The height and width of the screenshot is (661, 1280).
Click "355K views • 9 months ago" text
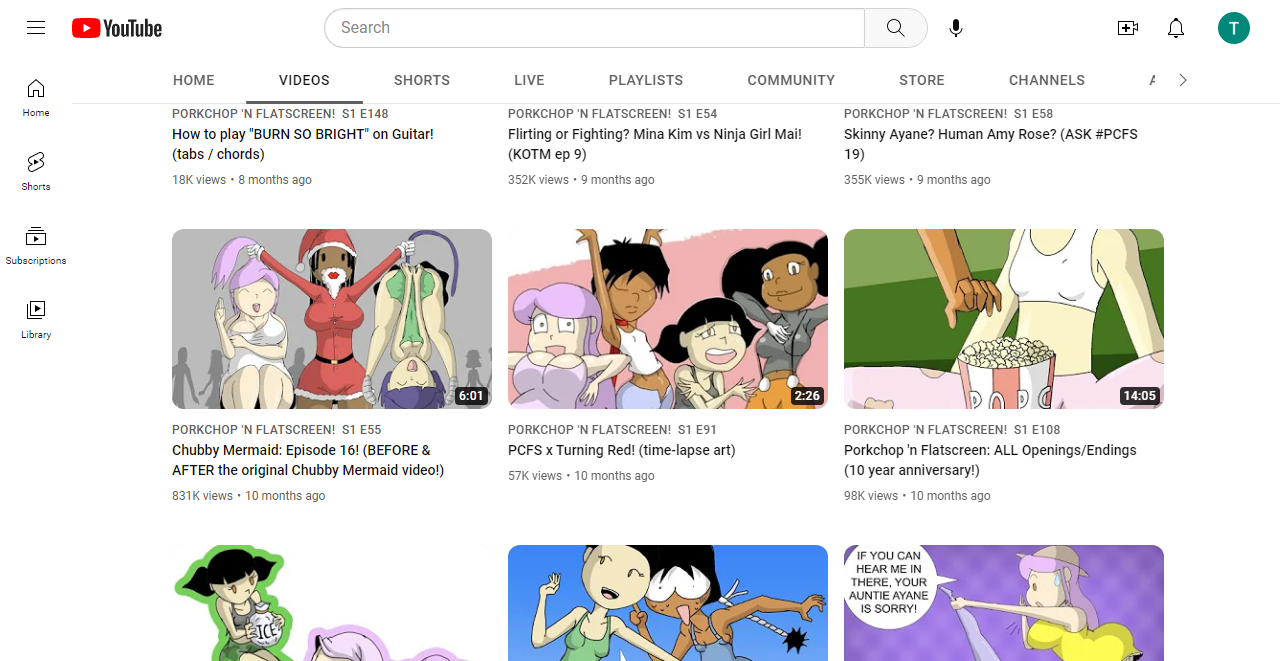click(x=917, y=180)
